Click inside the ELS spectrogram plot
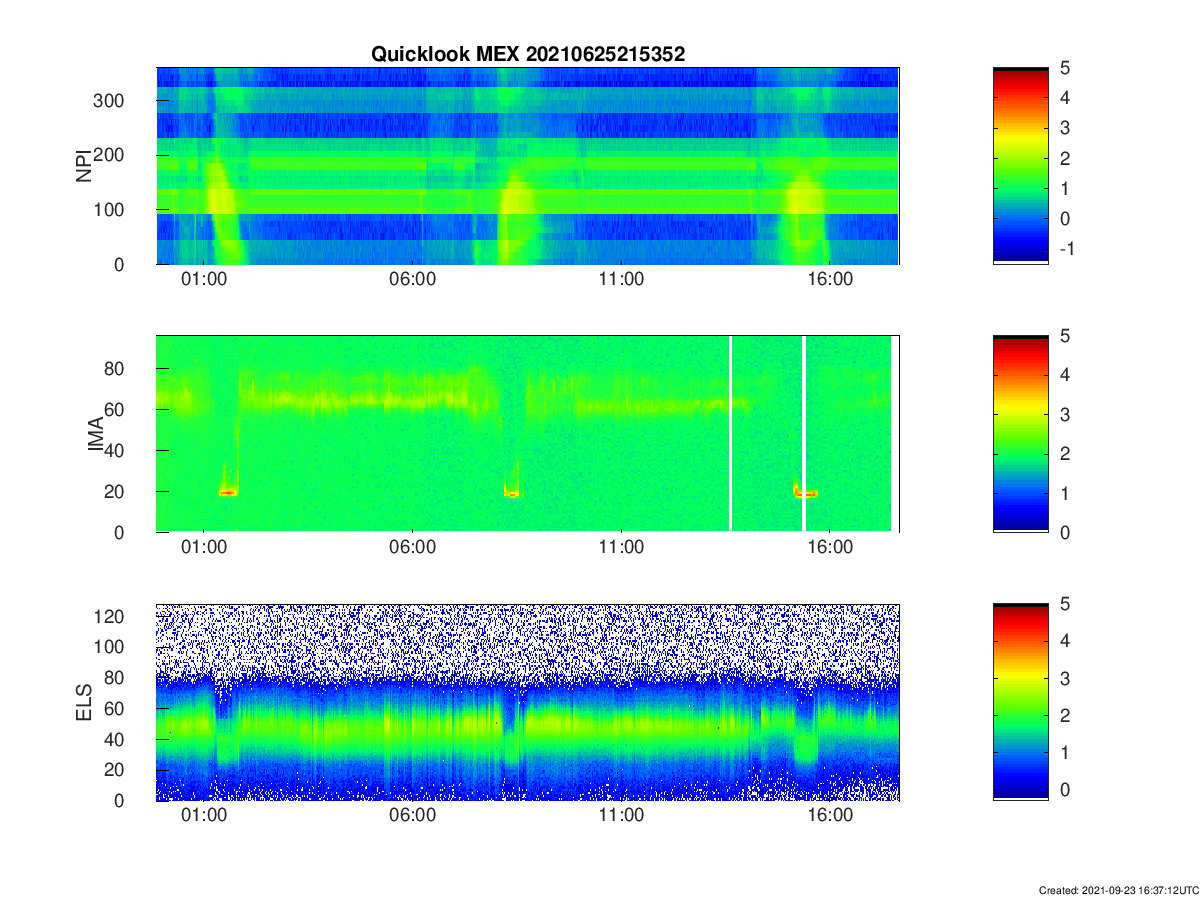The width and height of the screenshot is (1200, 900). tap(528, 702)
